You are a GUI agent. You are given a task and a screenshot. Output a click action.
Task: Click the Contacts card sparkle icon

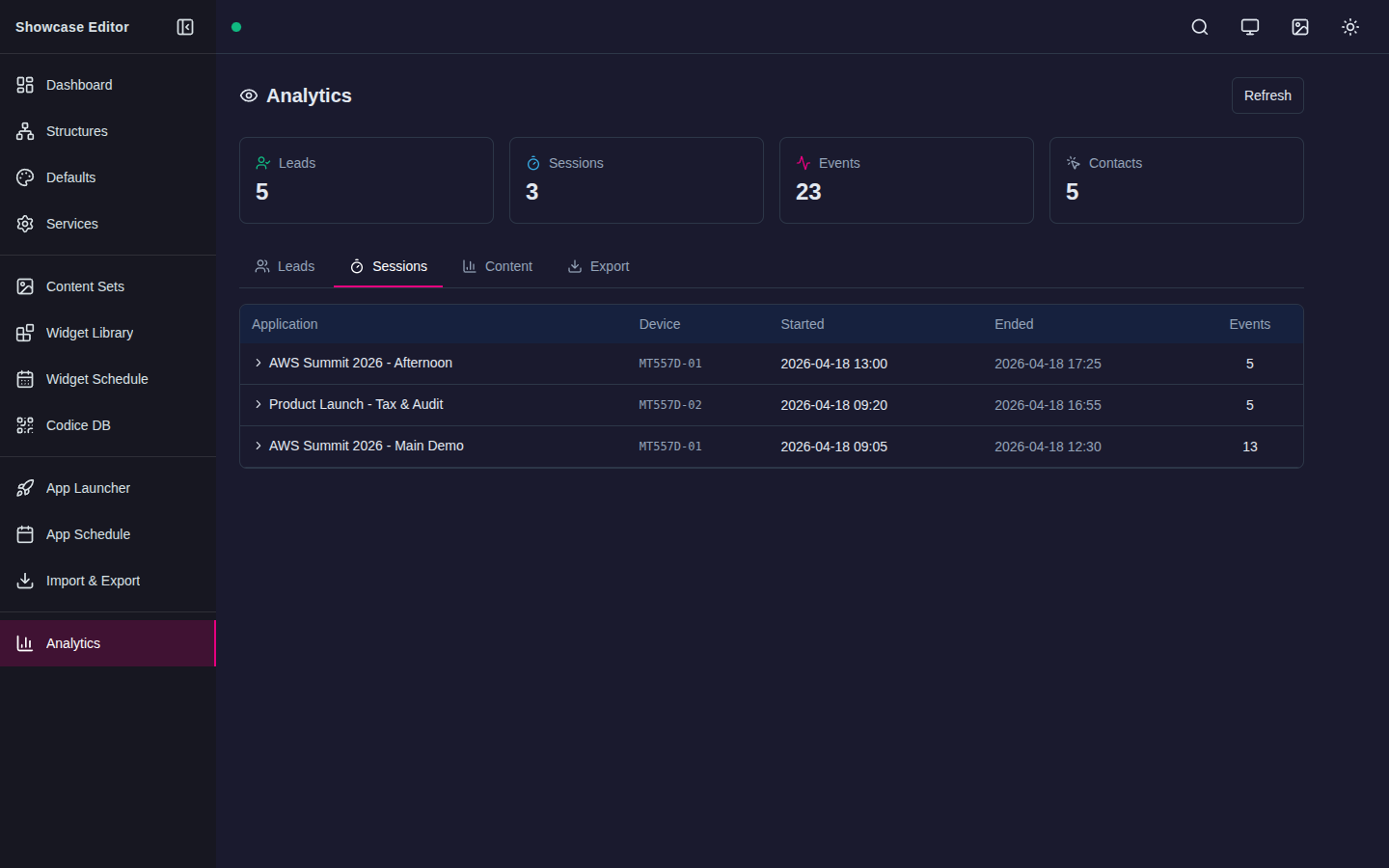[1073, 163]
